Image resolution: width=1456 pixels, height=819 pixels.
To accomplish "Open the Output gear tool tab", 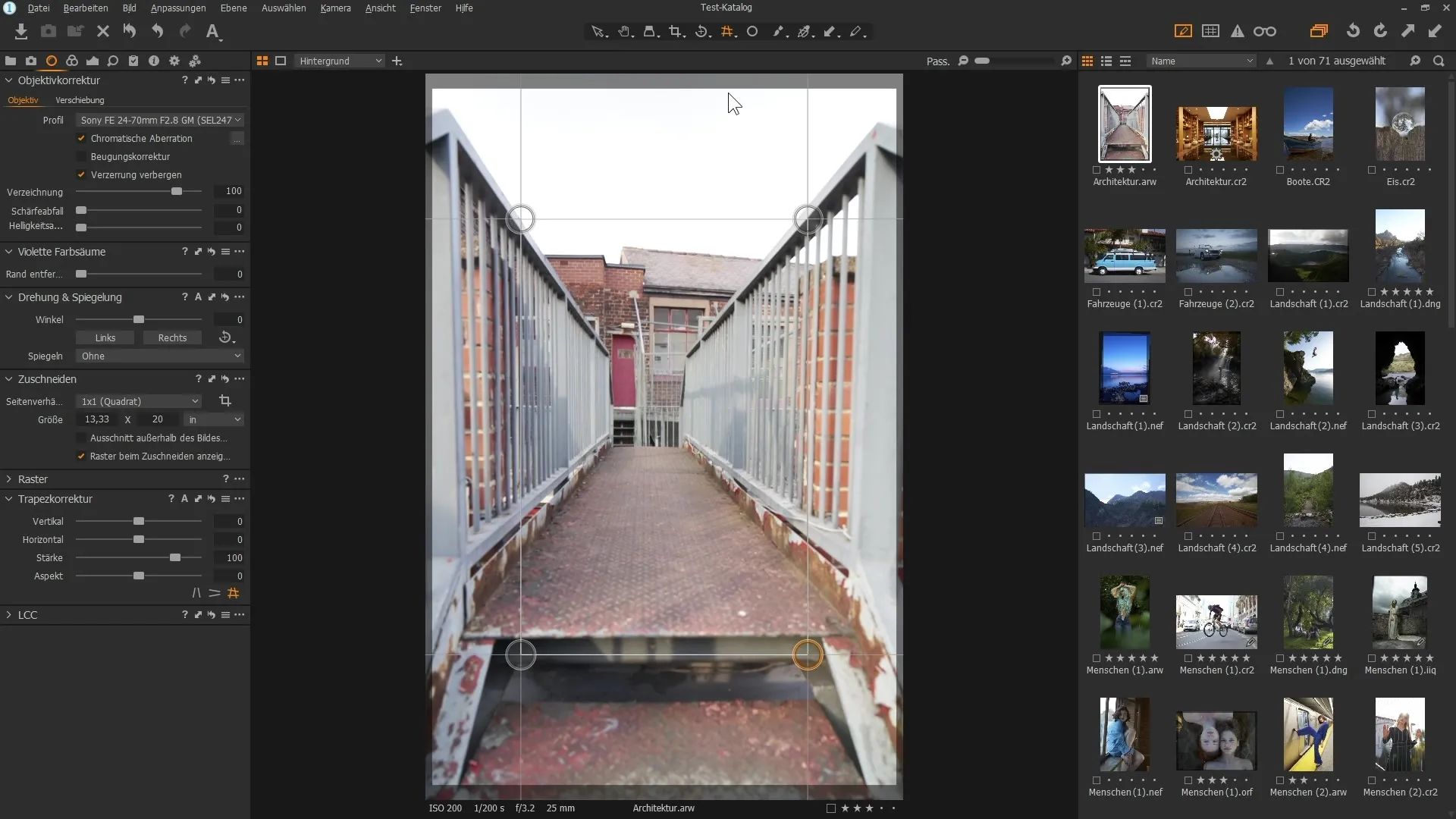I will coord(174,61).
